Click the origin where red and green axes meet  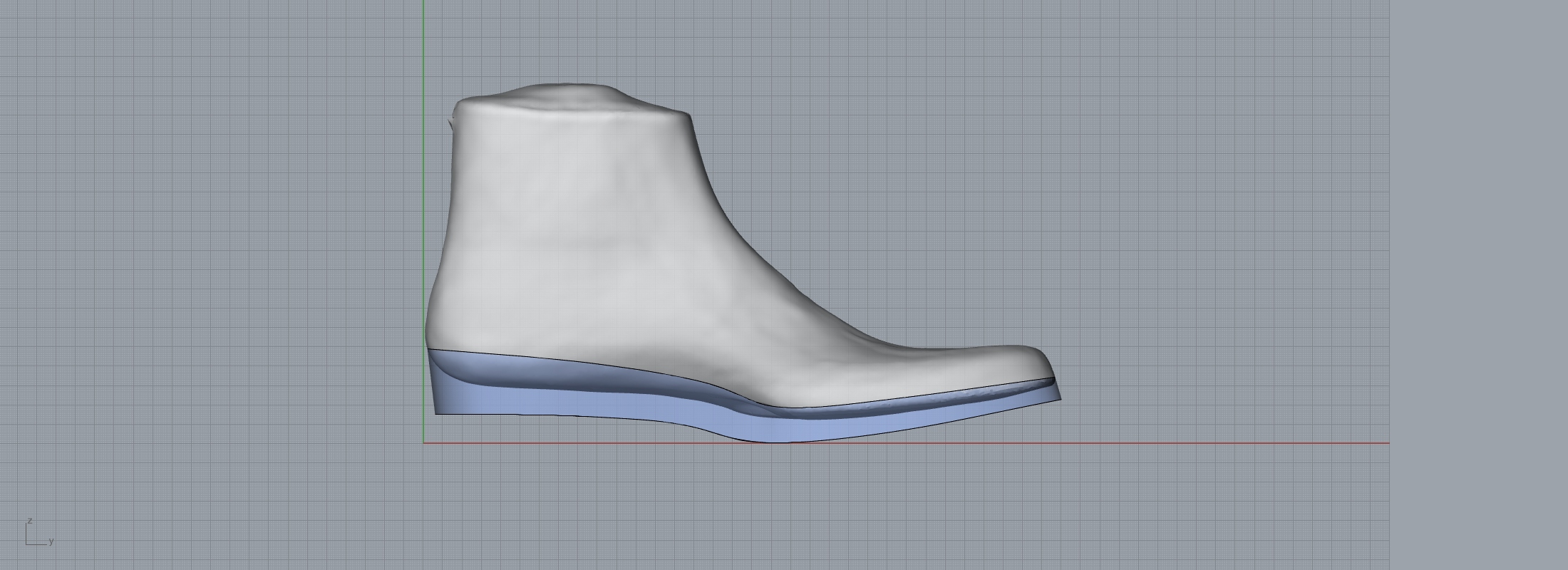point(423,442)
